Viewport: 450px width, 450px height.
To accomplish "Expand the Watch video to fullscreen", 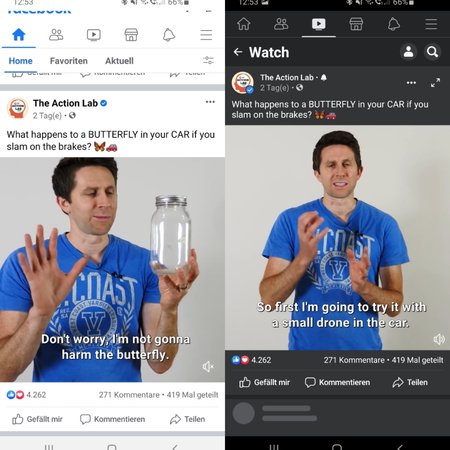I will tap(435, 83).
